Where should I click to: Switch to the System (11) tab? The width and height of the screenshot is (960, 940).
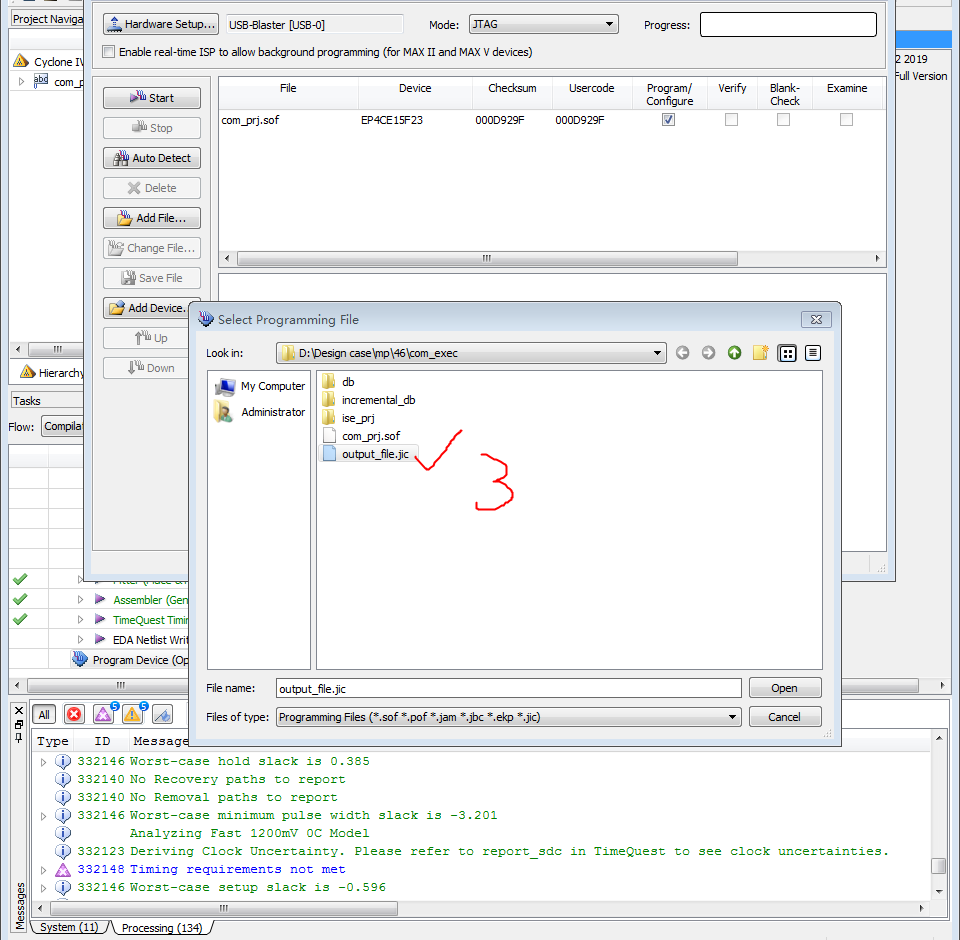click(68, 928)
